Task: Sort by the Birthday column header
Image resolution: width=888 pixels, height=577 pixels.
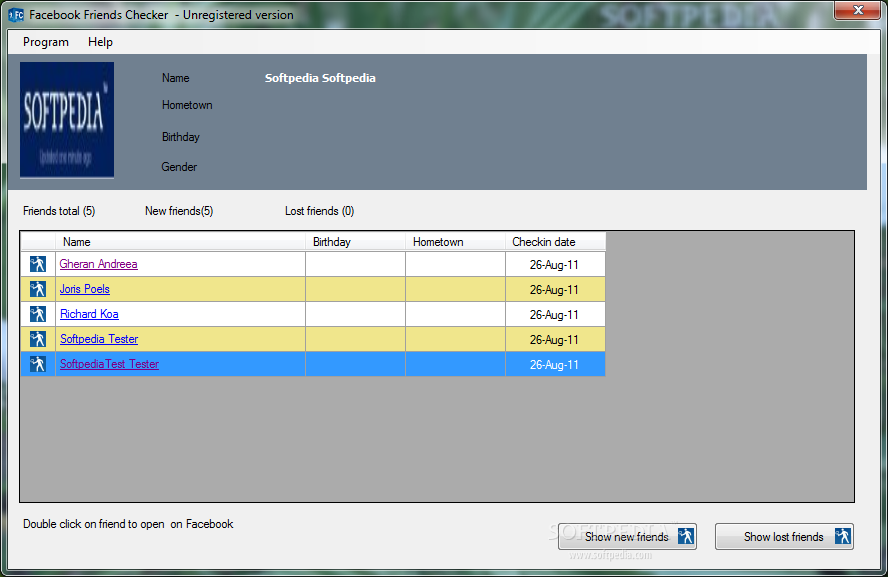Action: [355, 242]
